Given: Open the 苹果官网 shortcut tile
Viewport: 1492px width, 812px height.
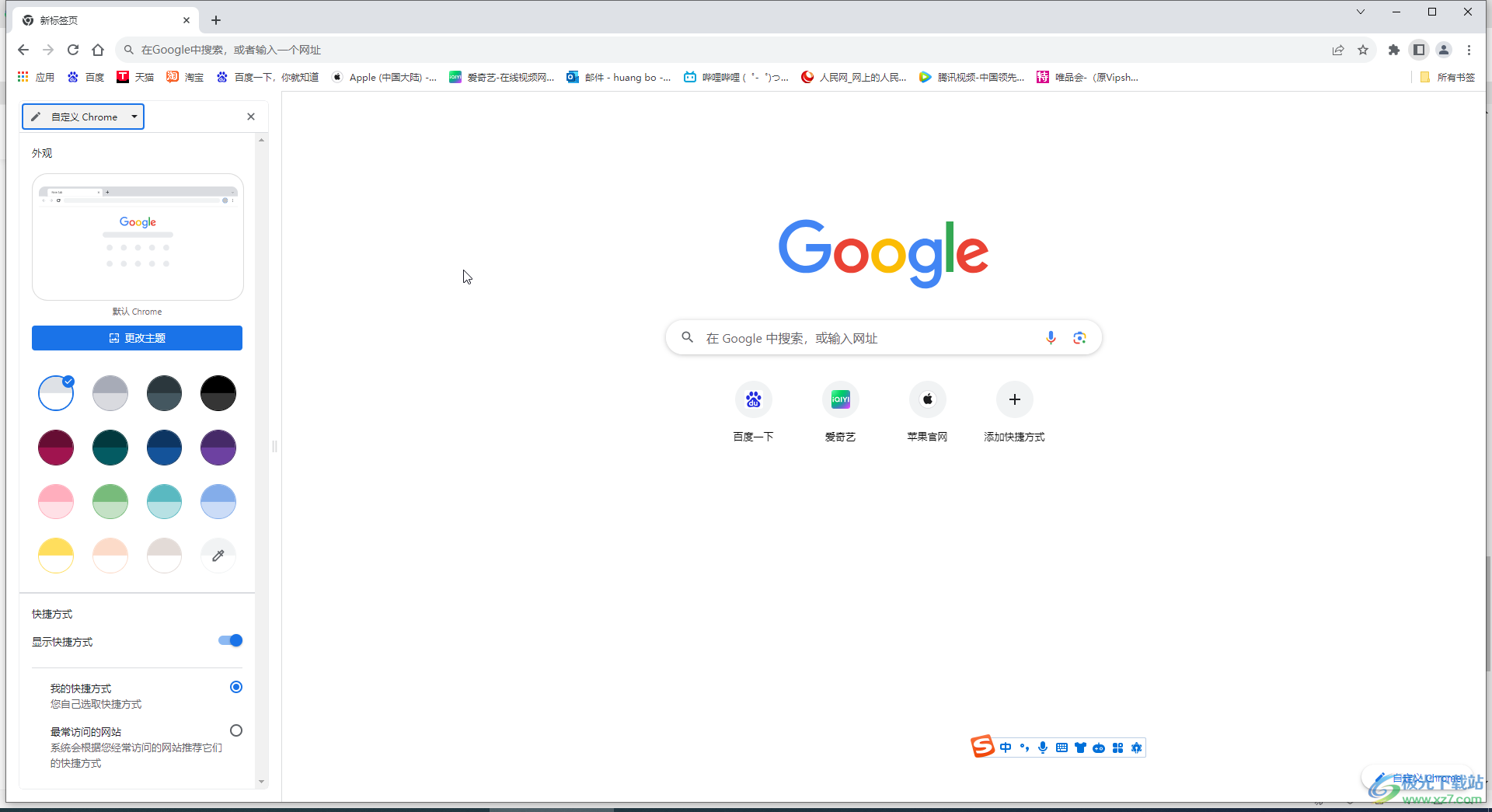Looking at the screenshot, I should tap(927, 413).
